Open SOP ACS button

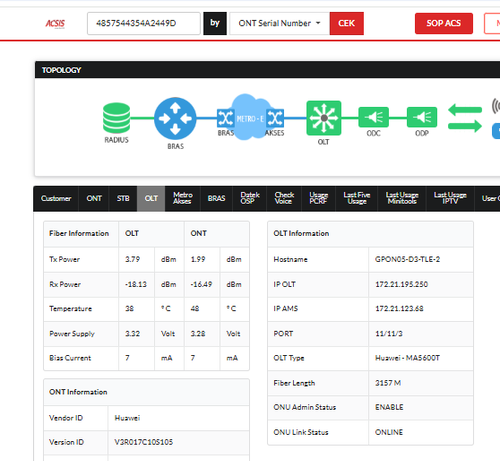point(444,23)
